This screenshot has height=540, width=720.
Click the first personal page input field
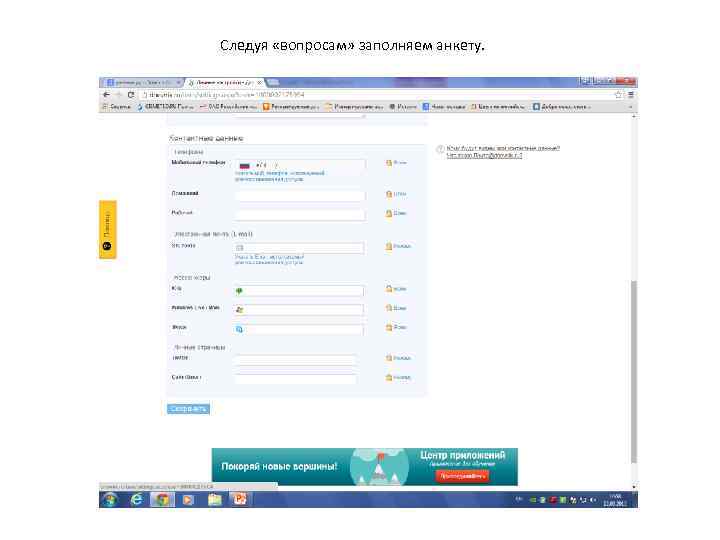click(x=296, y=360)
